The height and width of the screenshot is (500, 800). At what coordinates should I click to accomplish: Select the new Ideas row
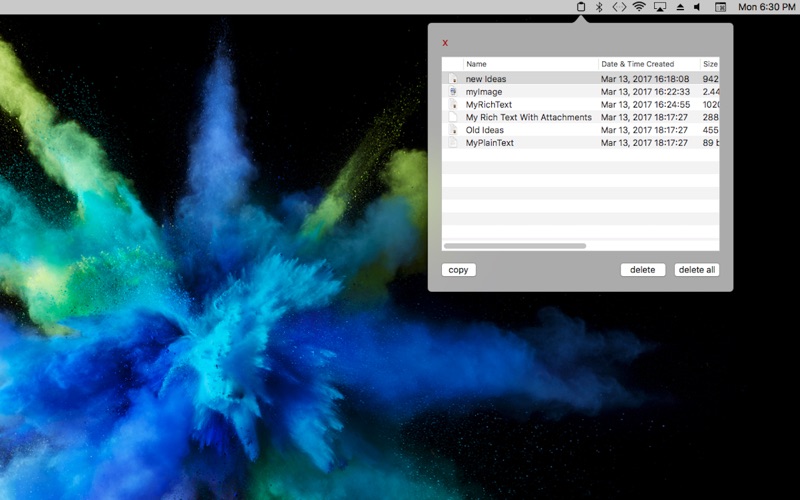pos(581,79)
